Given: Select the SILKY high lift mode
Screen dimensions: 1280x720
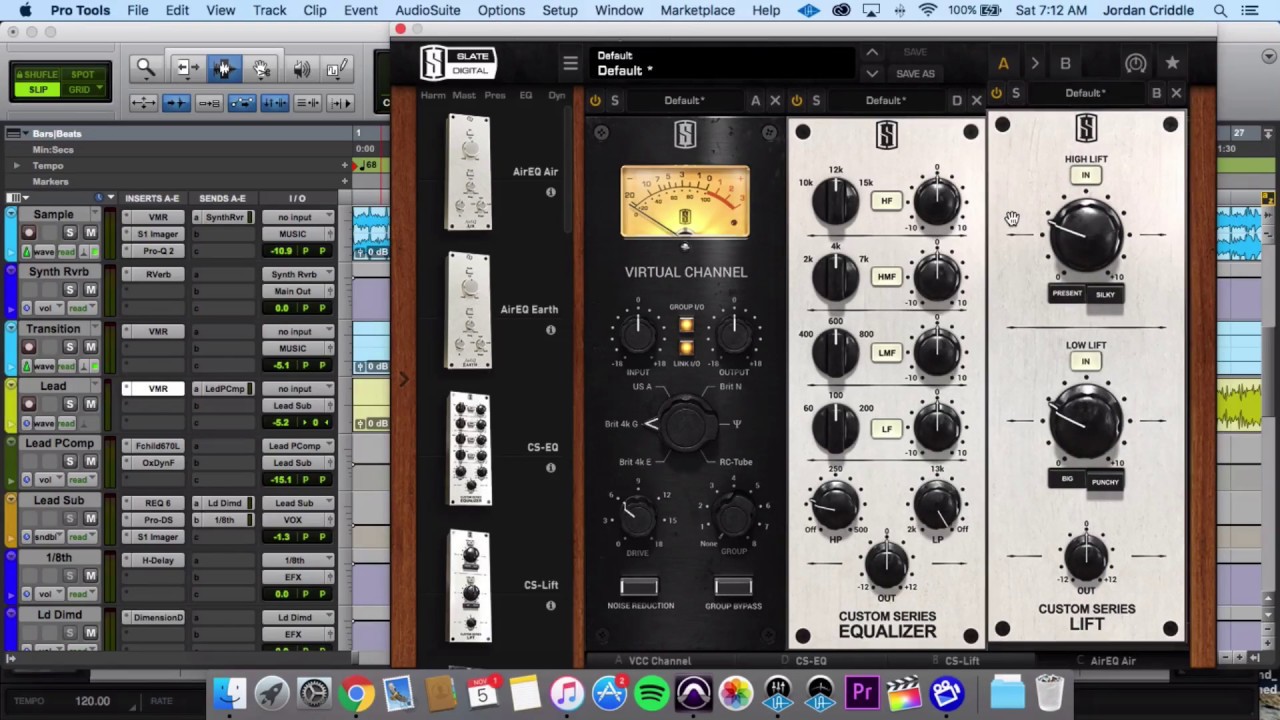Looking at the screenshot, I should pos(1105,295).
